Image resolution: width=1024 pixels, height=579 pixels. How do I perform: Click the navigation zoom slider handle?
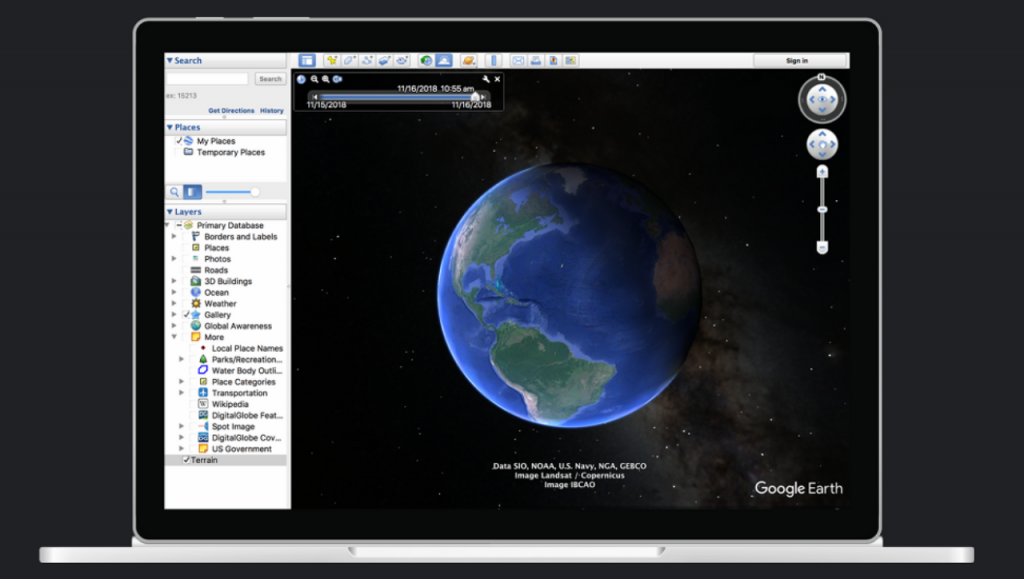click(822, 210)
